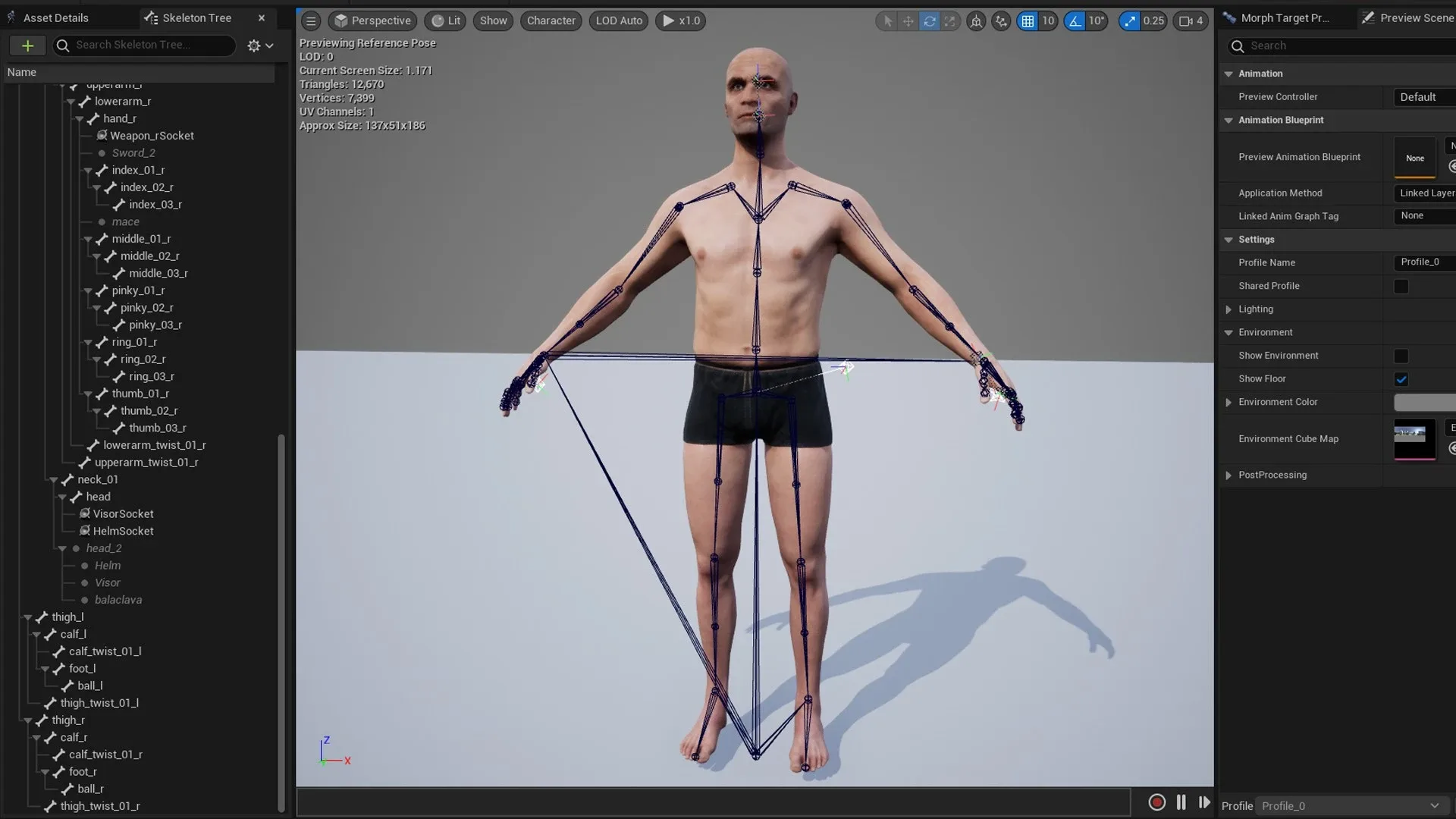Collapse the hand_r bone
The width and height of the screenshot is (1456, 819).
(x=79, y=119)
